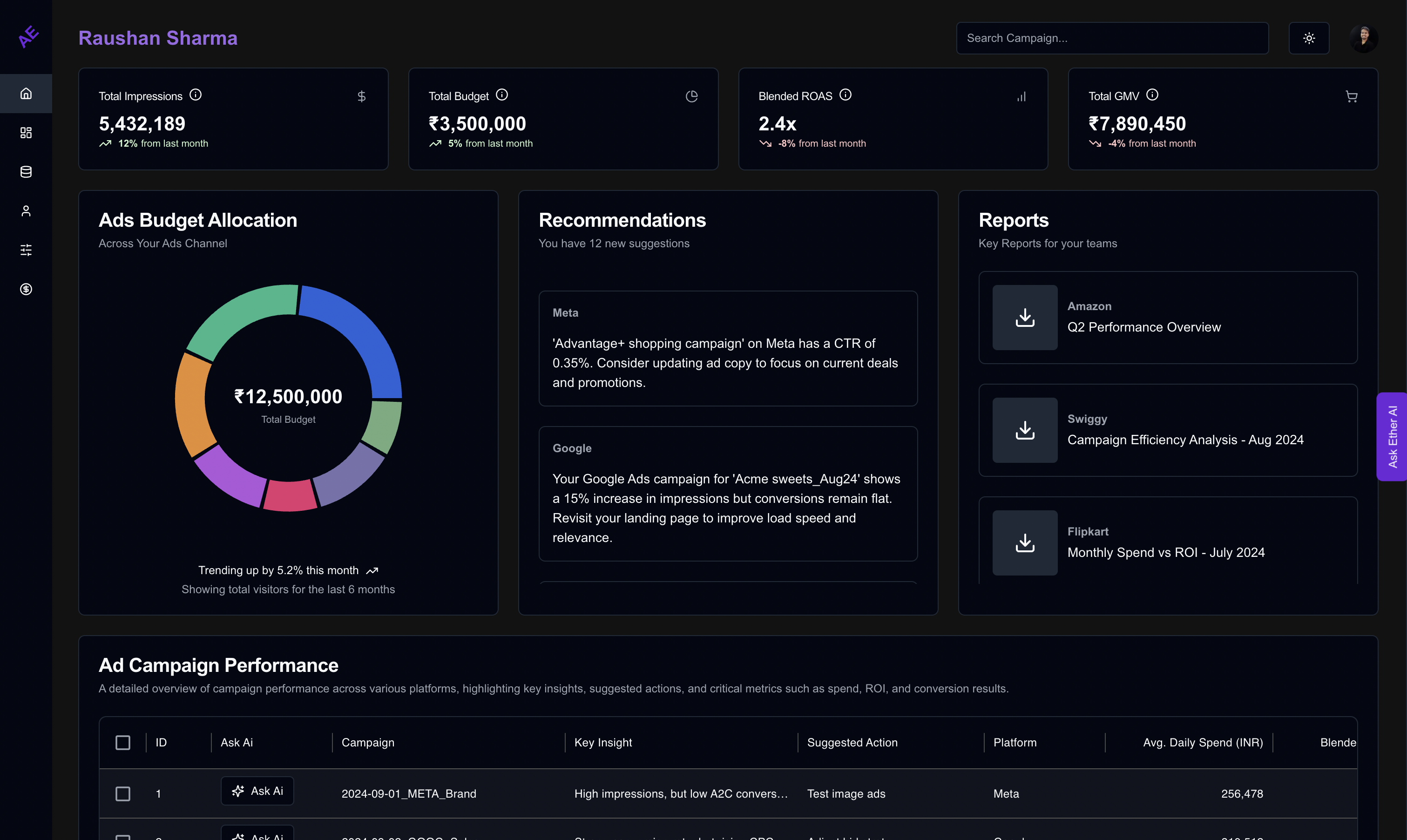
Task: Click Campaign Efficiency Analysis - Aug 2024 title
Action: 1185,440
